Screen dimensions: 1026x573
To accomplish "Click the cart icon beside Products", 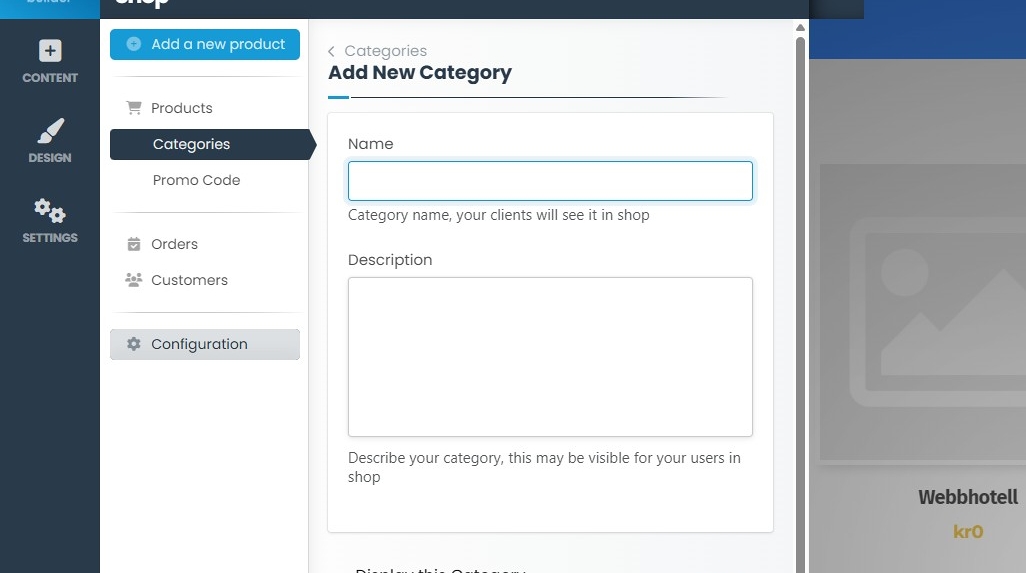I will click(134, 108).
